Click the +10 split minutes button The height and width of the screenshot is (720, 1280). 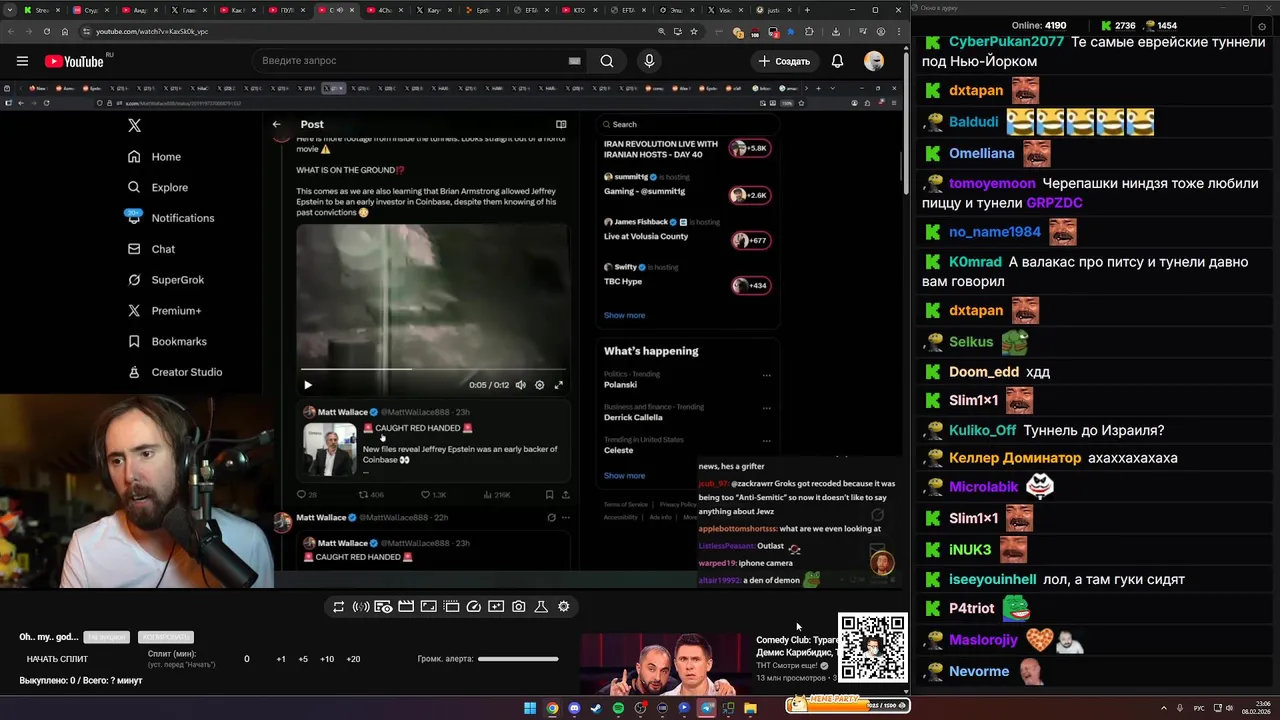tap(327, 659)
